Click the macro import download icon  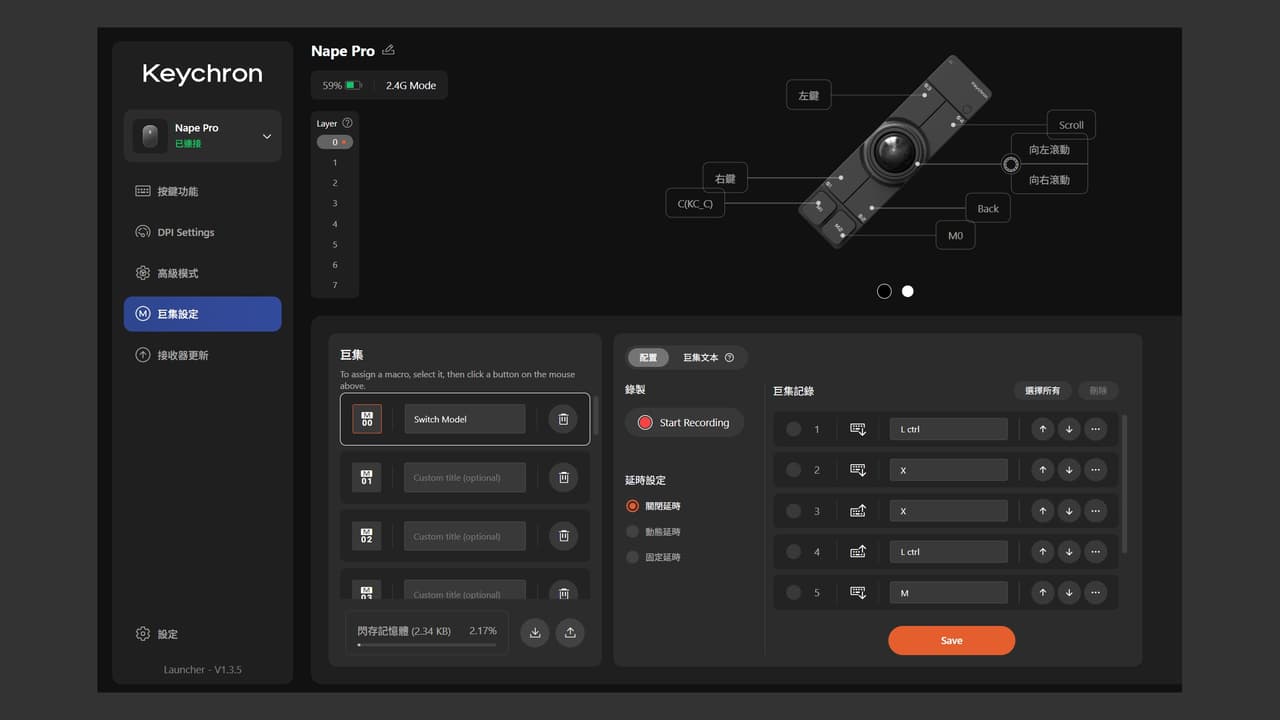(535, 632)
